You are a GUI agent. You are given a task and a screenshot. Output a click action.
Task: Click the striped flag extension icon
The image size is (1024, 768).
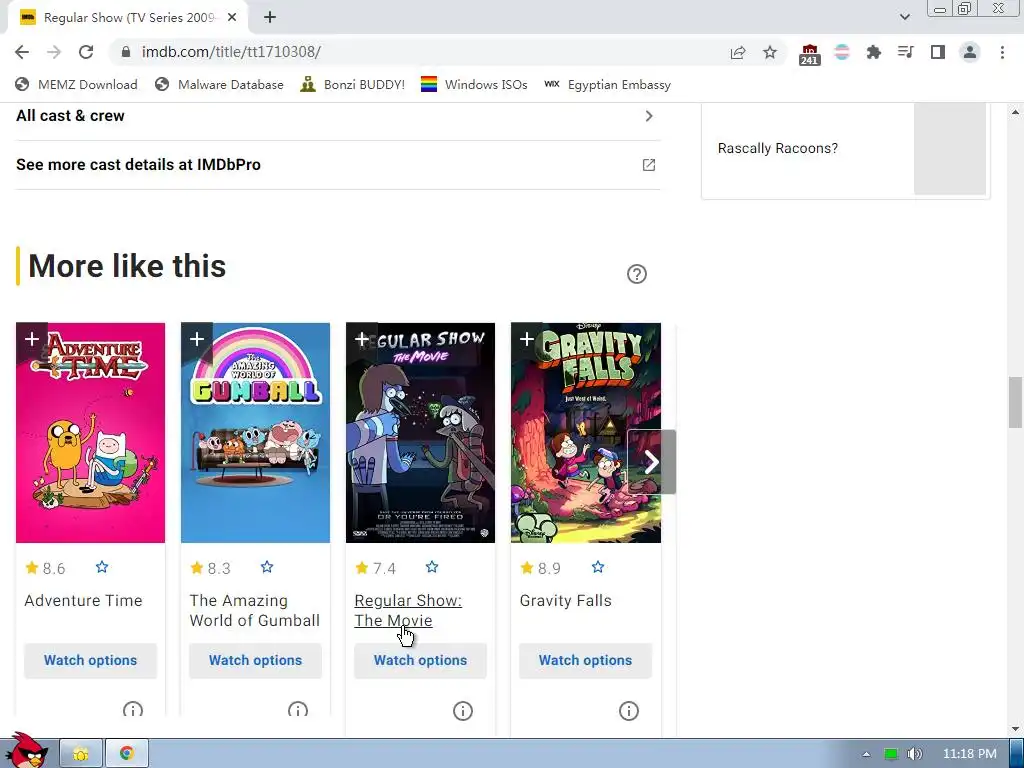842,52
